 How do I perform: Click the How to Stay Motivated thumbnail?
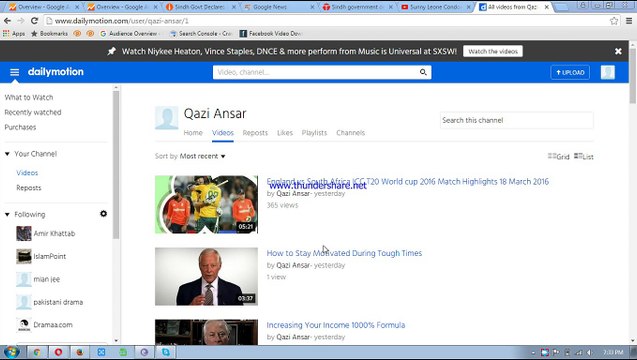[x=206, y=276]
